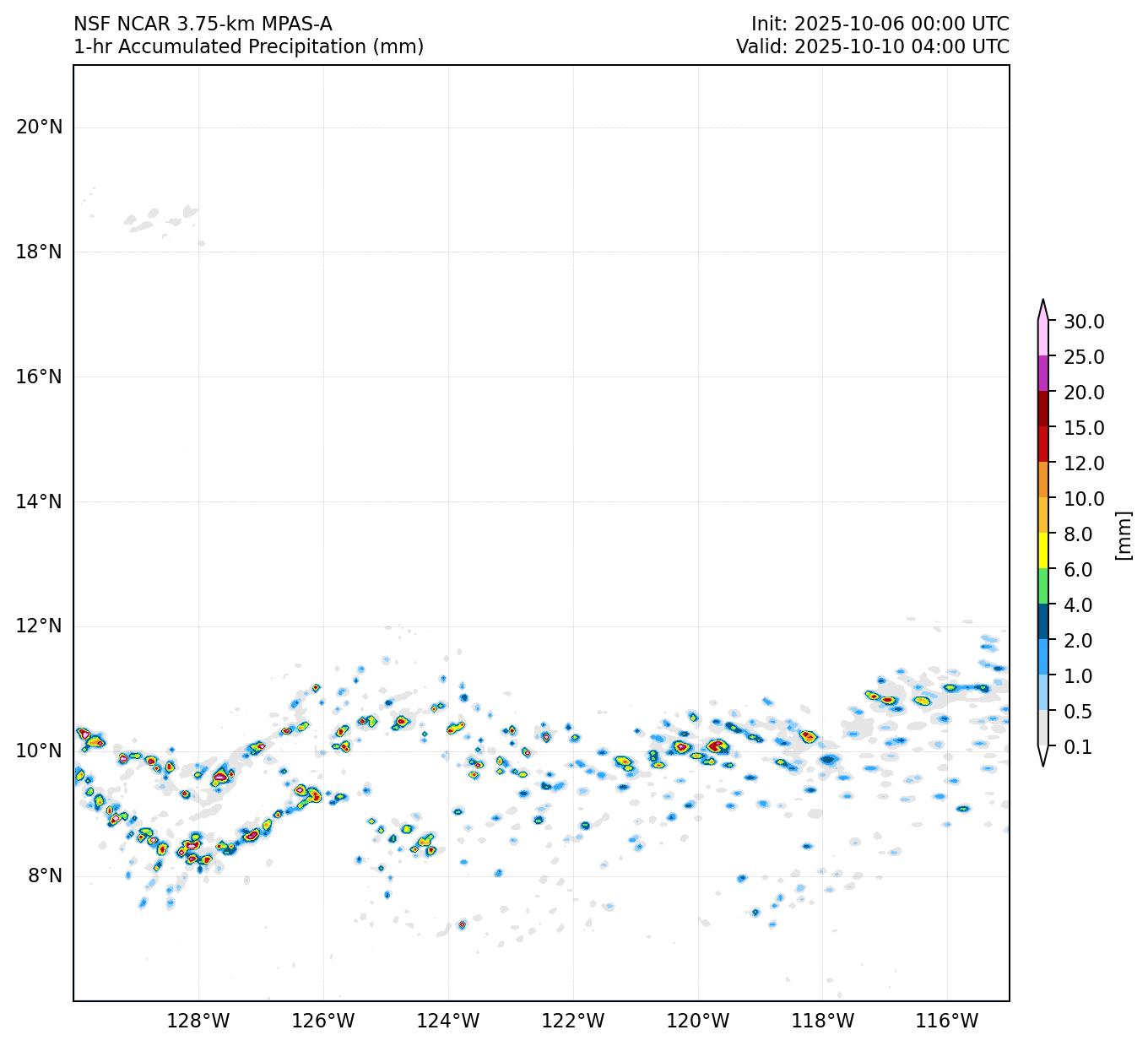Click the colorbar's bottom arrow extension
The width and height of the screenshot is (1148, 1046).
click(x=1043, y=756)
